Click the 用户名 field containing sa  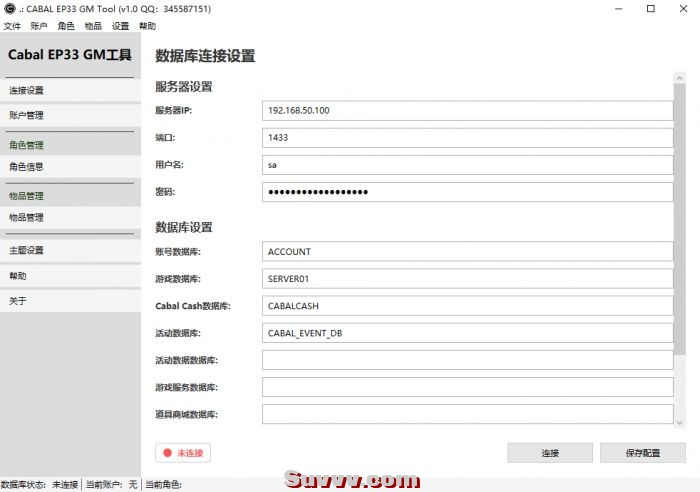click(467, 165)
